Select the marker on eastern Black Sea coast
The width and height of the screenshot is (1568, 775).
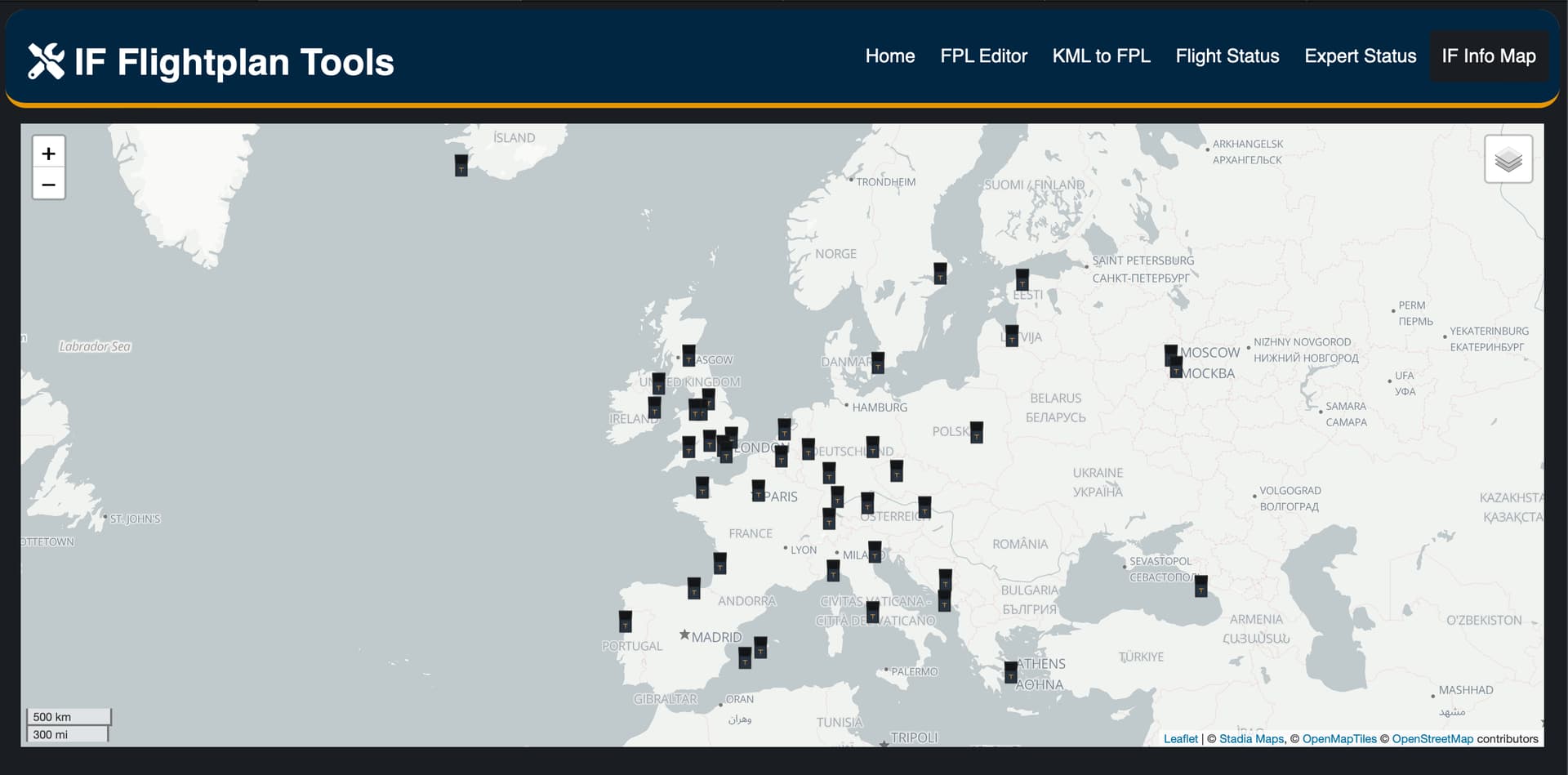tap(1200, 586)
